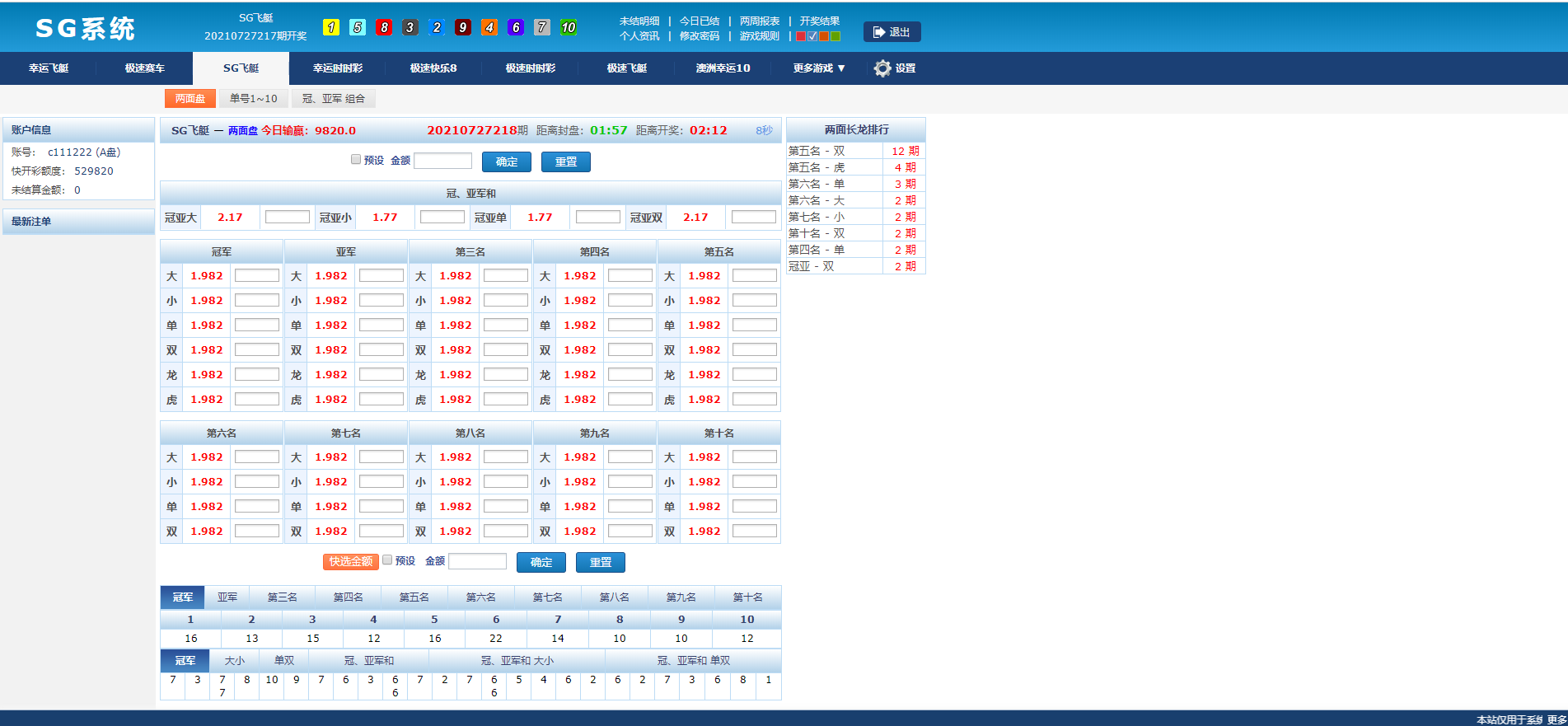Click the top 金额 amount input field

(442, 162)
